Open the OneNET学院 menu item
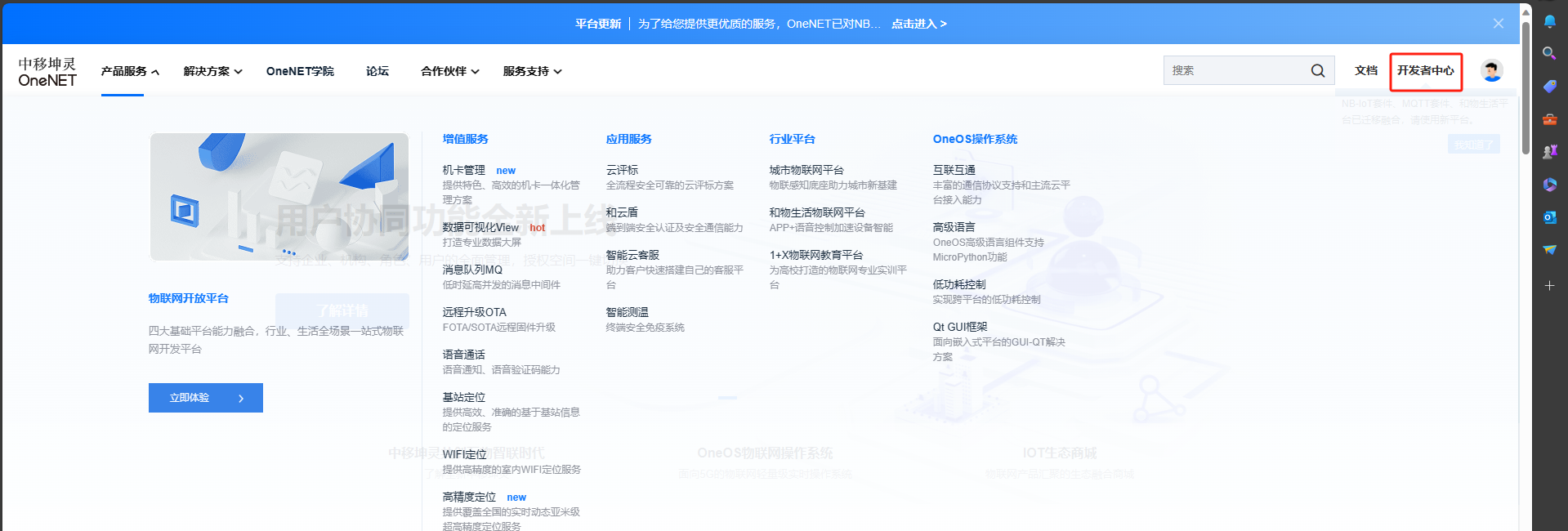 300,71
